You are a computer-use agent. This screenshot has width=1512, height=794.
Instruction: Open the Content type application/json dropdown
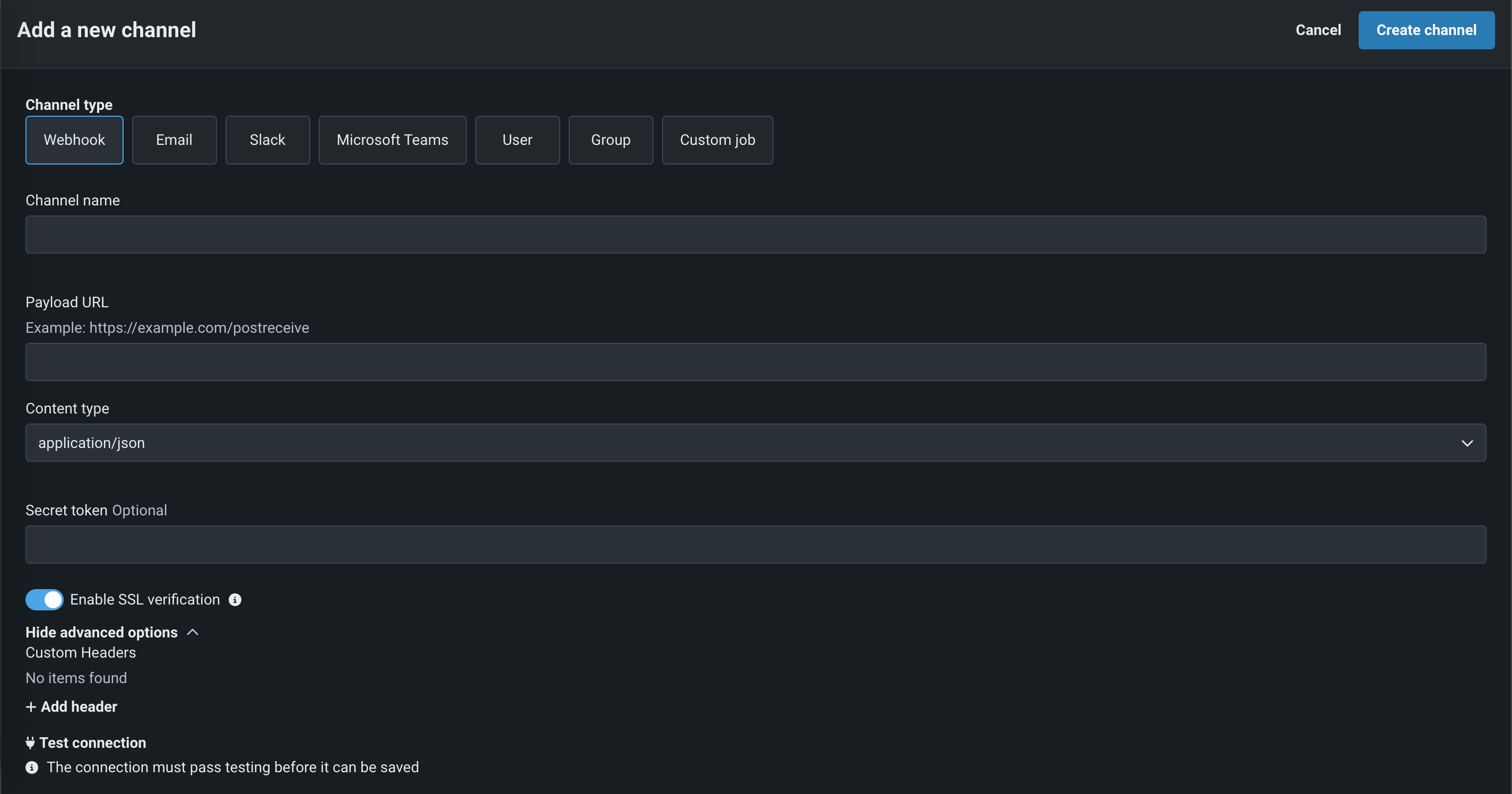(755, 443)
